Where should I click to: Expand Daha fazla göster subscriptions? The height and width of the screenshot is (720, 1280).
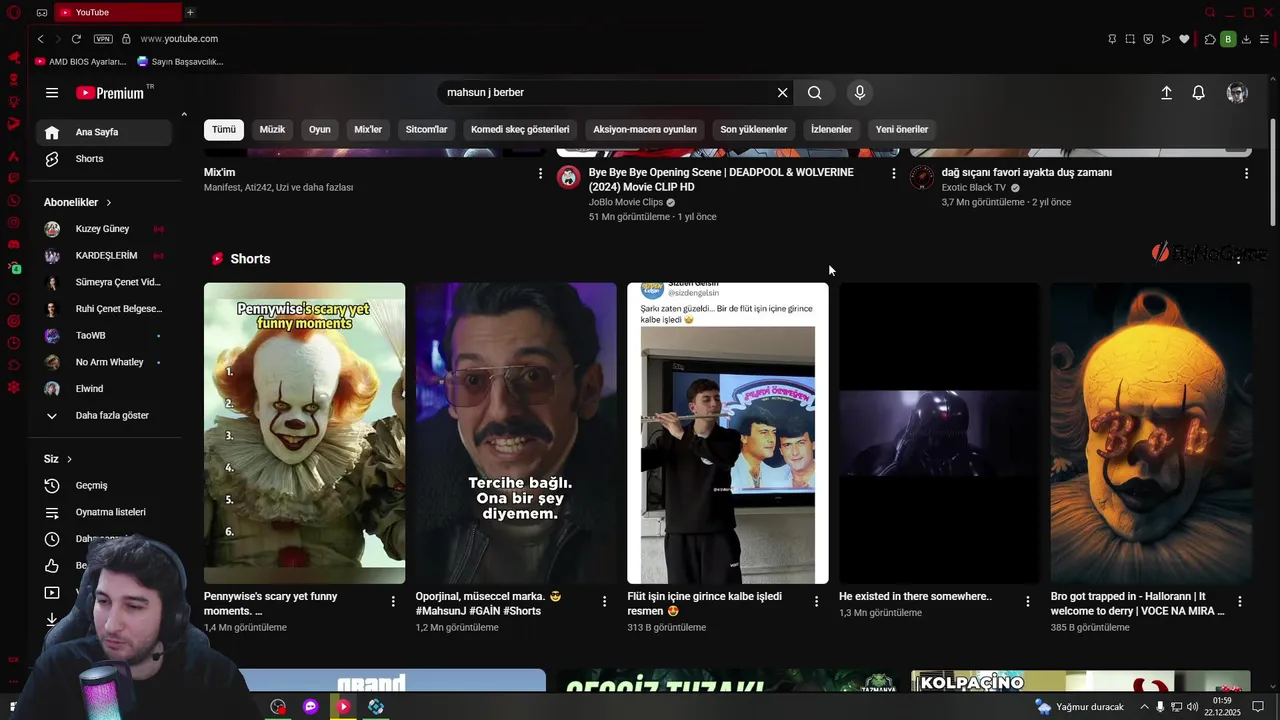pos(106,415)
